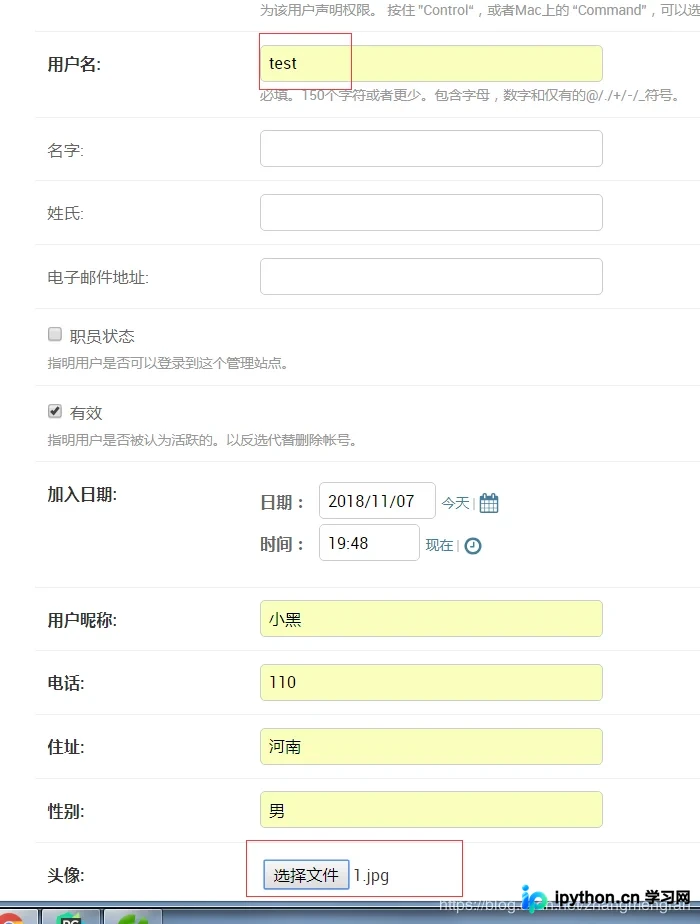The height and width of the screenshot is (924, 700).
Task: Click the selected file name 1.jpg
Action: click(371, 876)
